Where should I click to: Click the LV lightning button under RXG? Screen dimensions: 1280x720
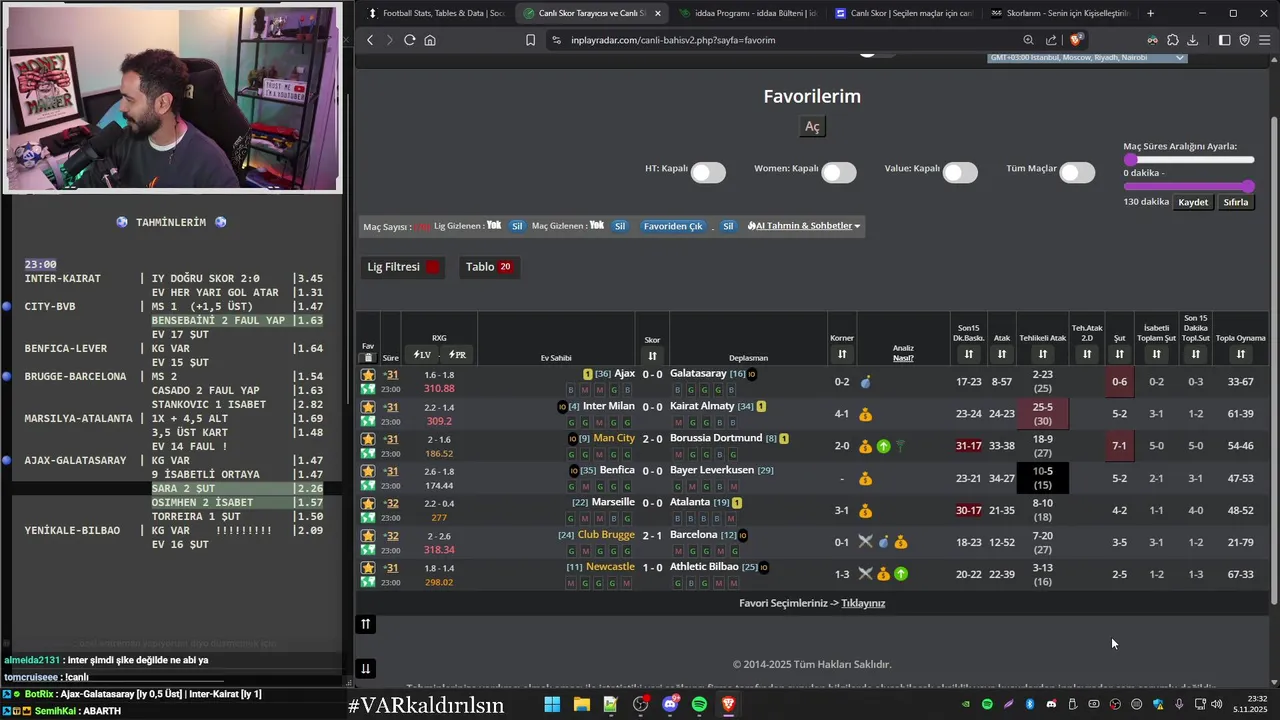[x=422, y=355]
